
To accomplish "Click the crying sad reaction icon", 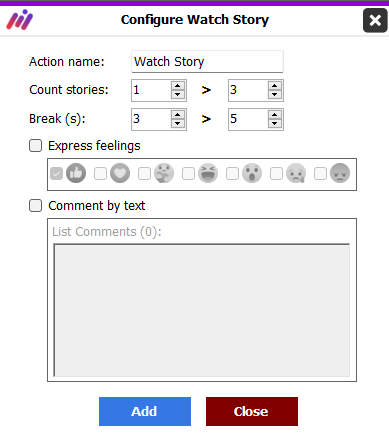I will 296,173.
